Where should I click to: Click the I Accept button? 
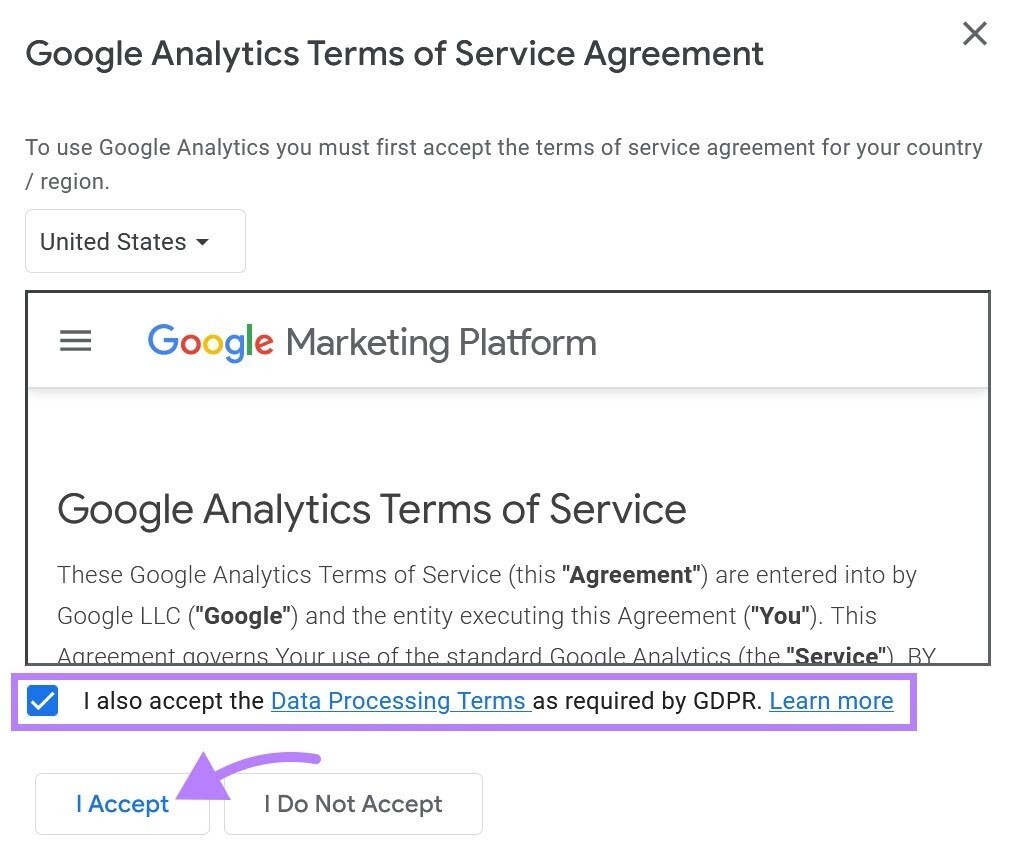(122, 804)
